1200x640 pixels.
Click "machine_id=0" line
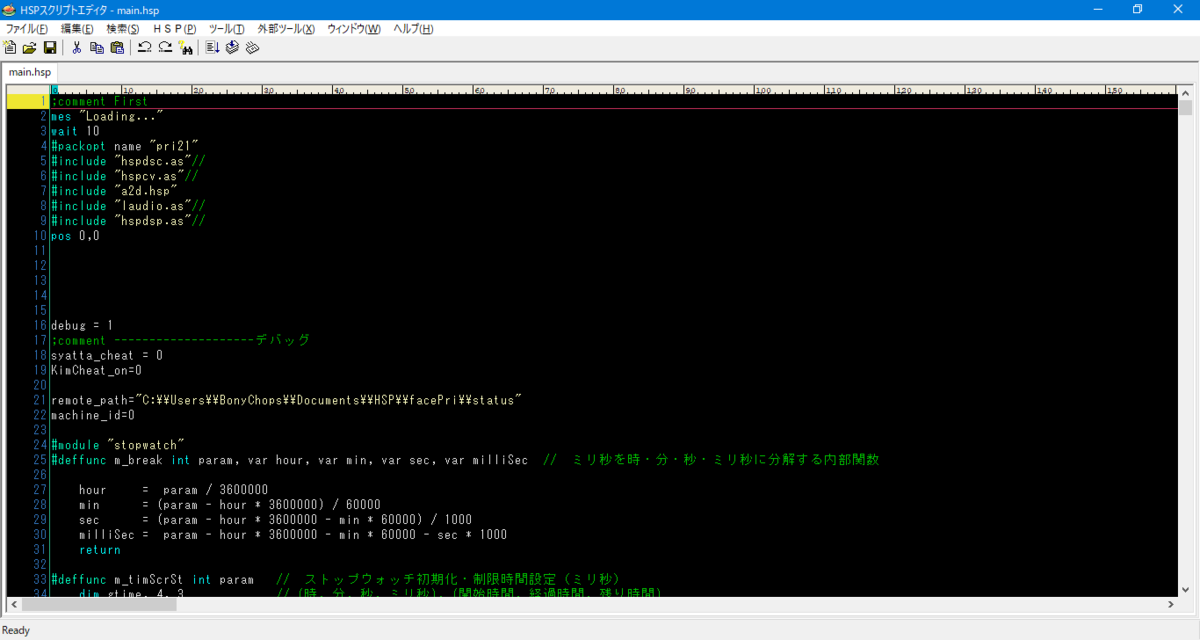click(93, 415)
